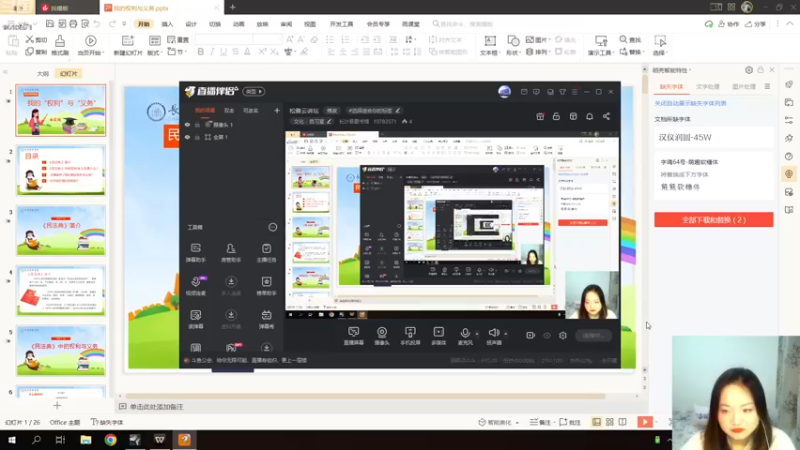Switch to normal view in status bar
This screenshot has width=800, height=450.
click(x=596, y=422)
